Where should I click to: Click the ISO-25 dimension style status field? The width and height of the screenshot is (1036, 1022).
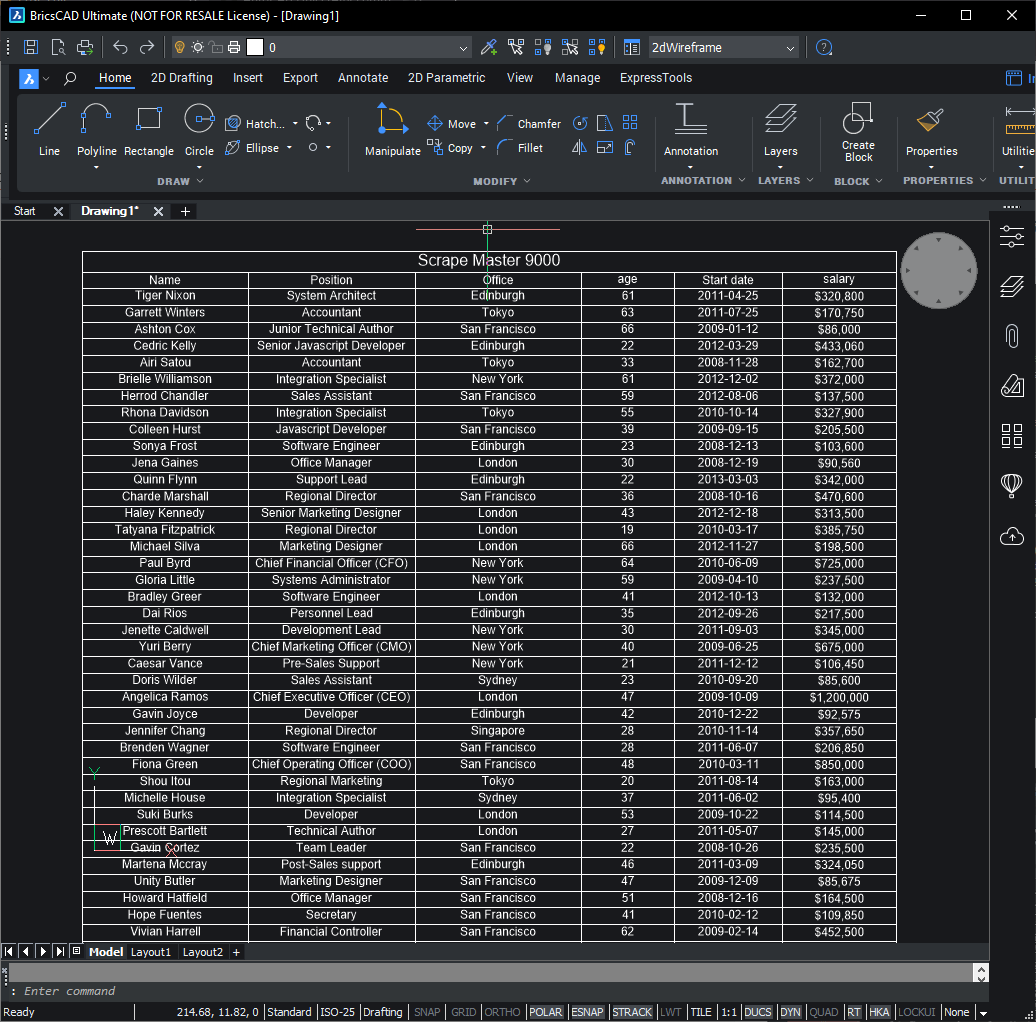(x=337, y=1011)
